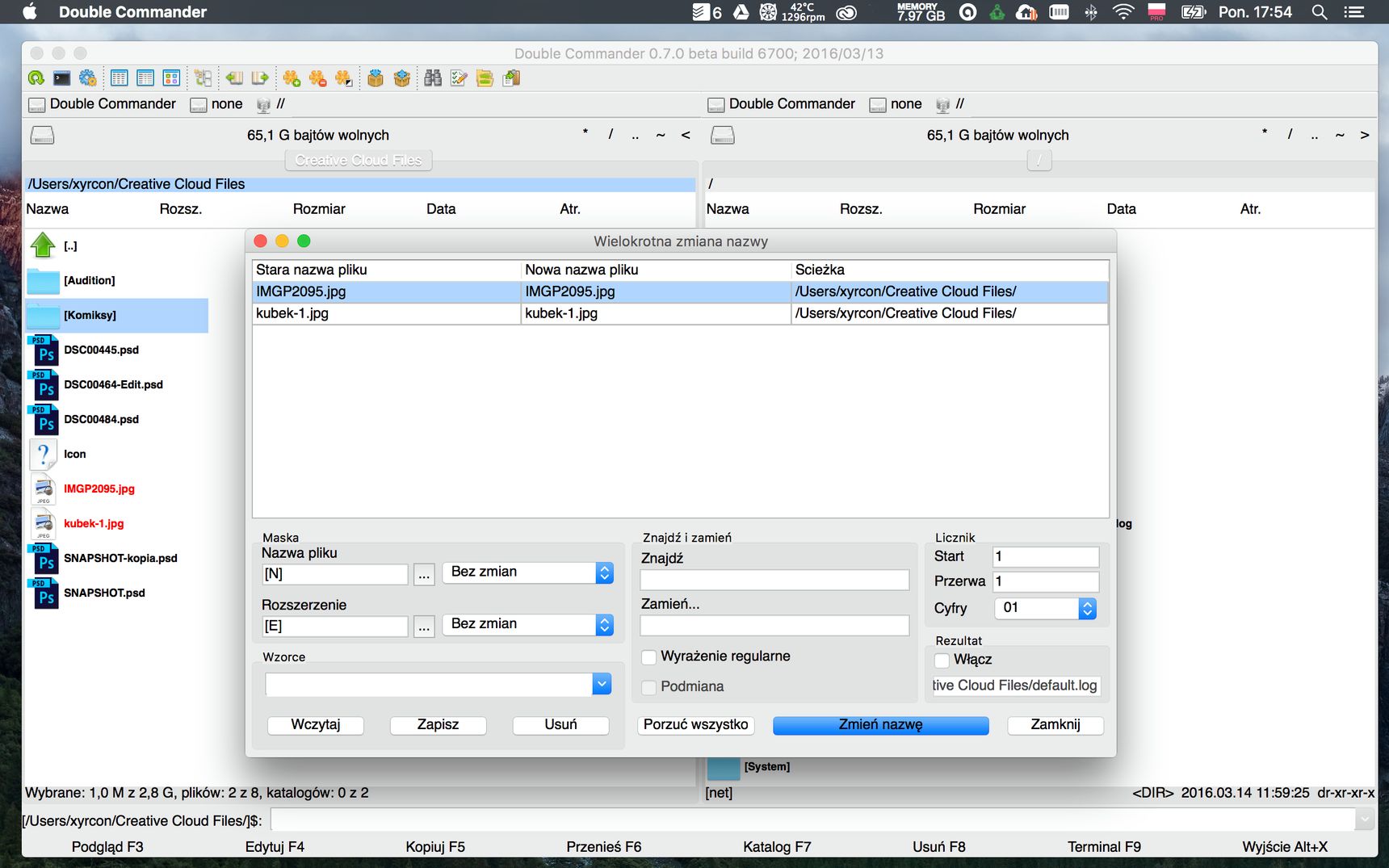This screenshot has height=868, width=1389.
Task: Select DSC00464-Edit.psd in left panel
Action: (x=113, y=385)
